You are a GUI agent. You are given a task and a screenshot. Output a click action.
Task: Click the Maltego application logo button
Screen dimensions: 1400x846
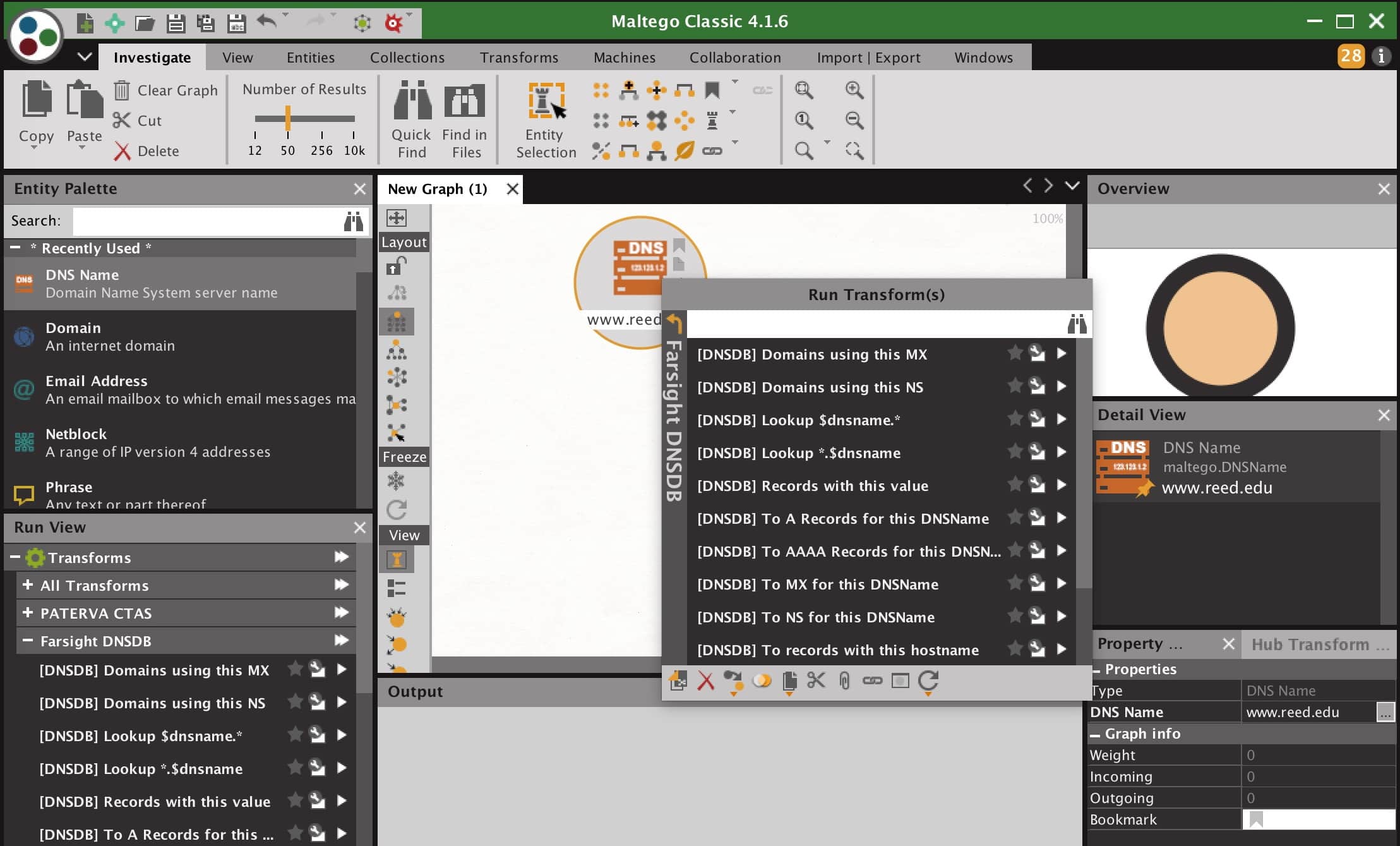click(36, 36)
